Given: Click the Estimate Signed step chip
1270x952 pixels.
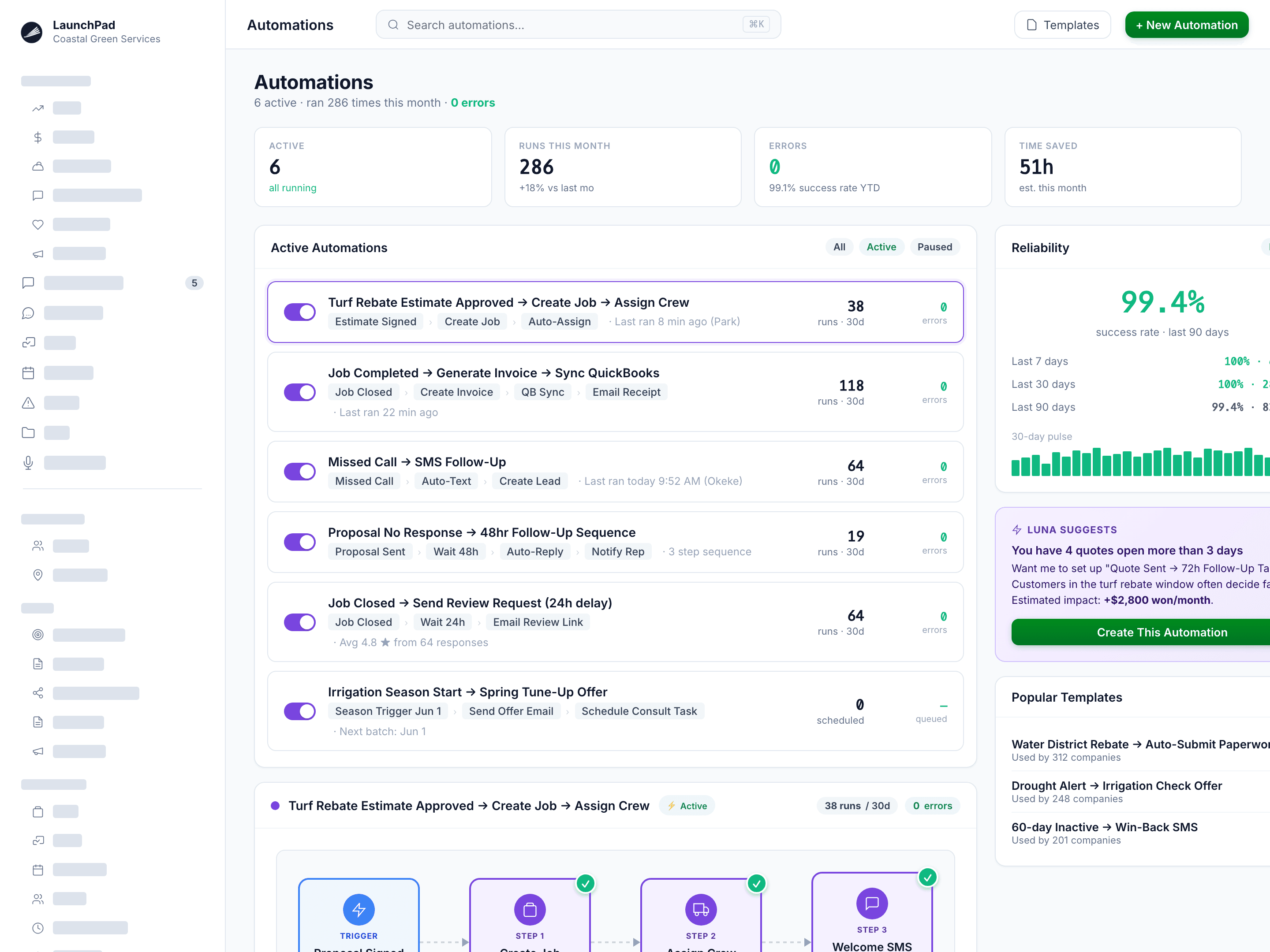Looking at the screenshot, I should click(376, 321).
